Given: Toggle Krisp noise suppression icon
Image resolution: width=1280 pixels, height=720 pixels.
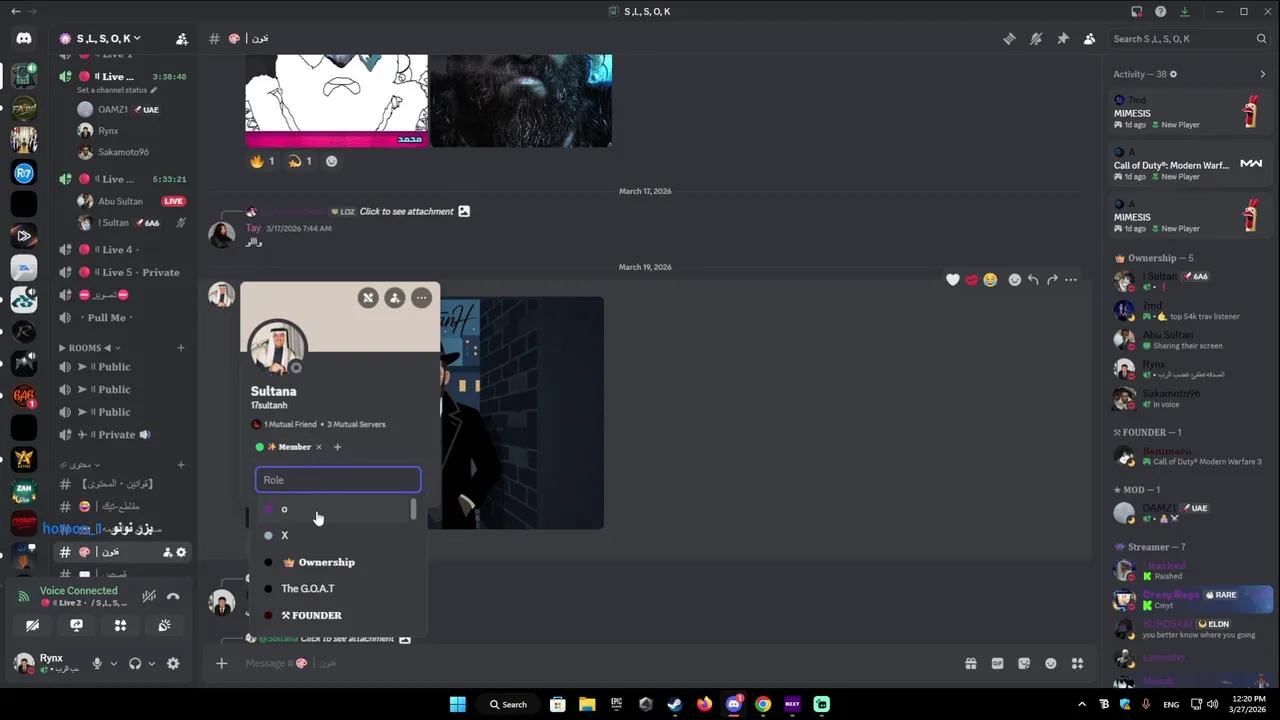Looking at the screenshot, I should tap(149, 597).
